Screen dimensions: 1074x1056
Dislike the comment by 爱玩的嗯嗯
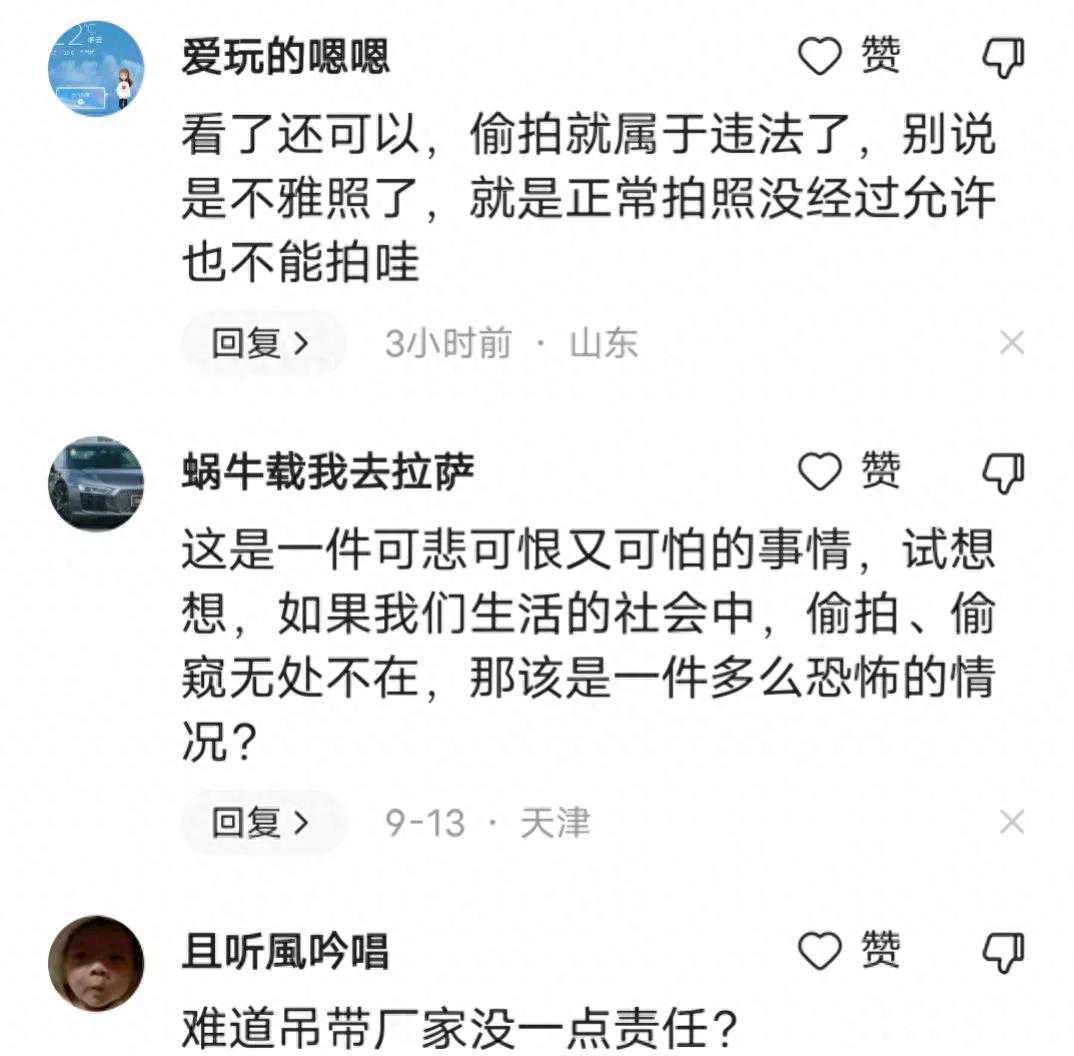click(x=1003, y=59)
